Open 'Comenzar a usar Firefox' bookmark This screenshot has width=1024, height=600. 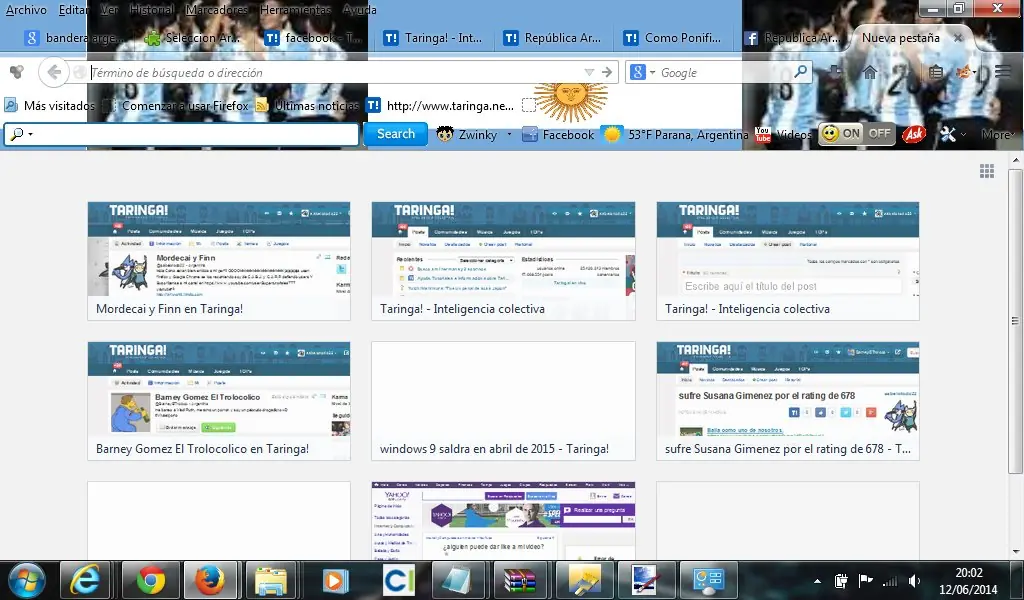(176, 106)
